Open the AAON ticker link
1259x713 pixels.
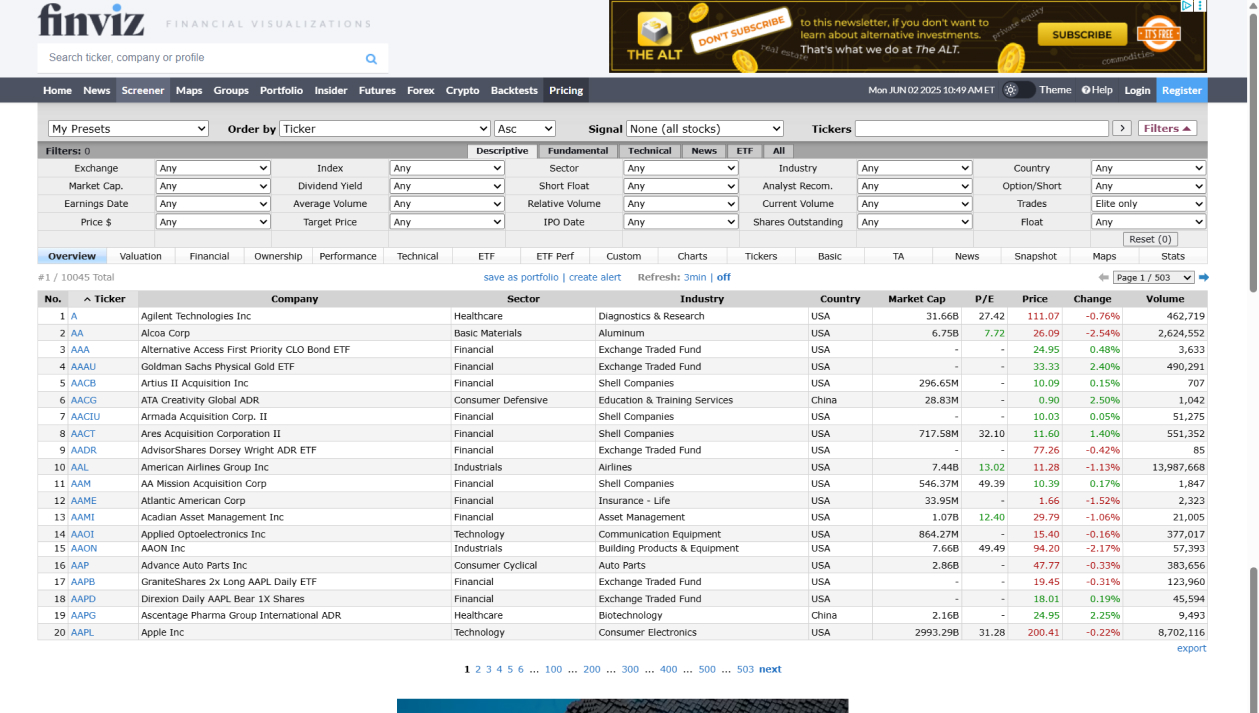click(84, 548)
